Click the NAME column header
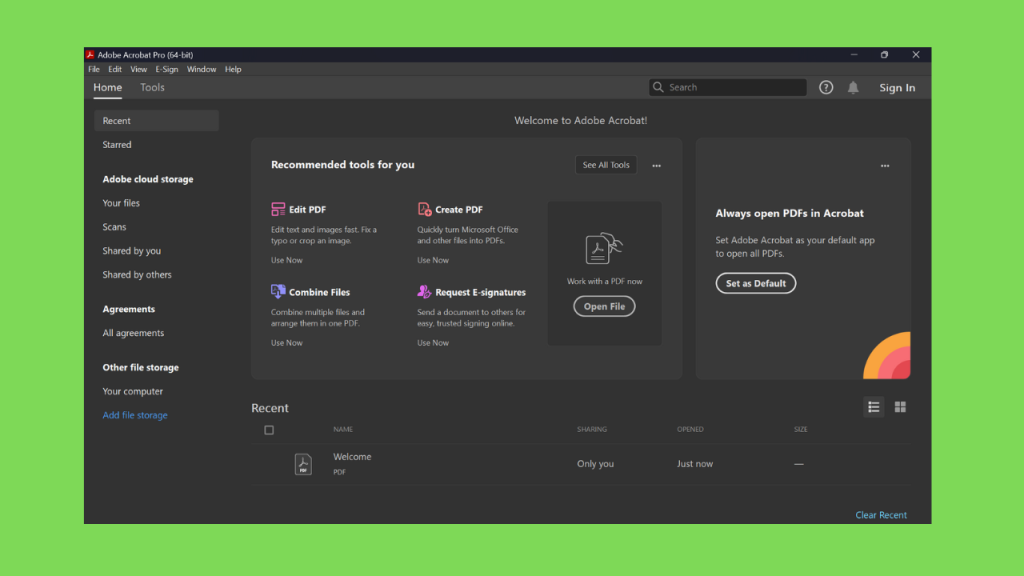The height and width of the screenshot is (576, 1024). tap(343, 429)
